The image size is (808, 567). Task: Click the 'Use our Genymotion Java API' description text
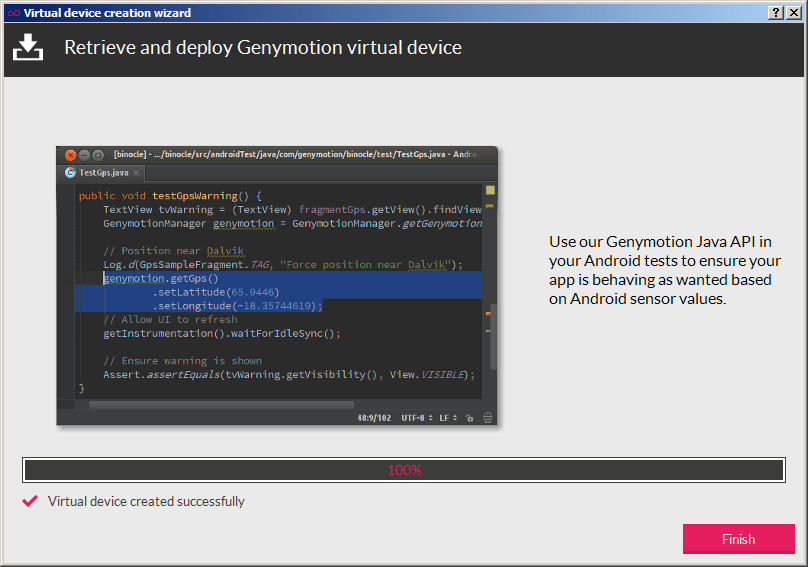click(665, 270)
